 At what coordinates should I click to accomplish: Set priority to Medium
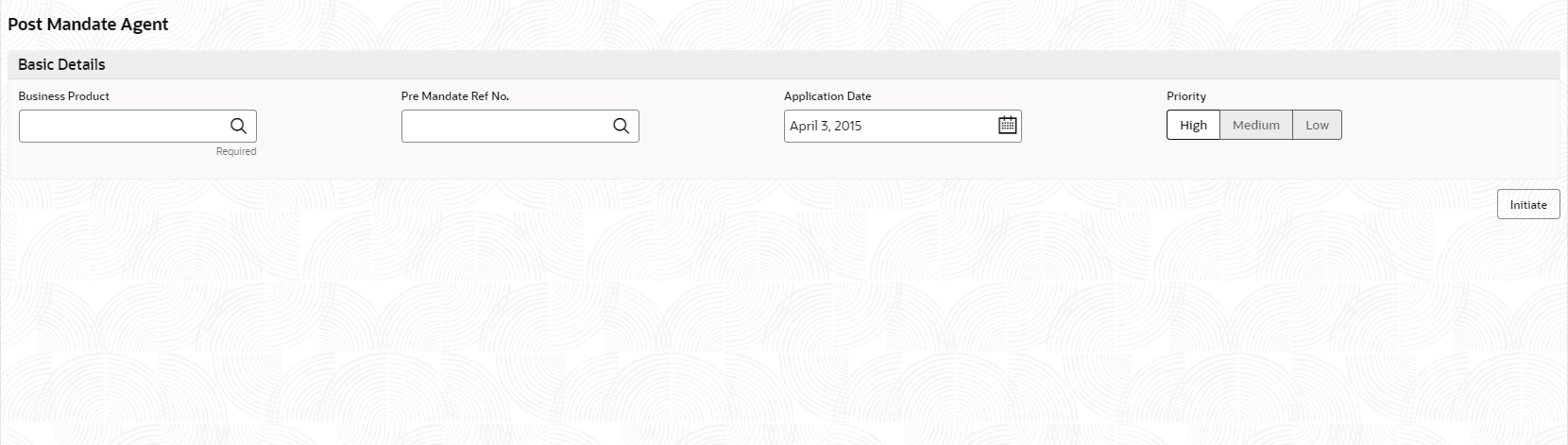(1255, 125)
